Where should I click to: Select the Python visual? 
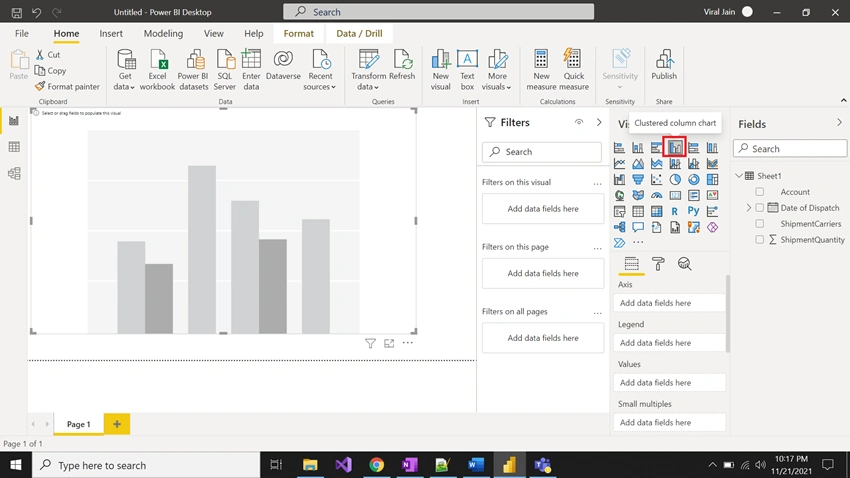(x=693, y=211)
